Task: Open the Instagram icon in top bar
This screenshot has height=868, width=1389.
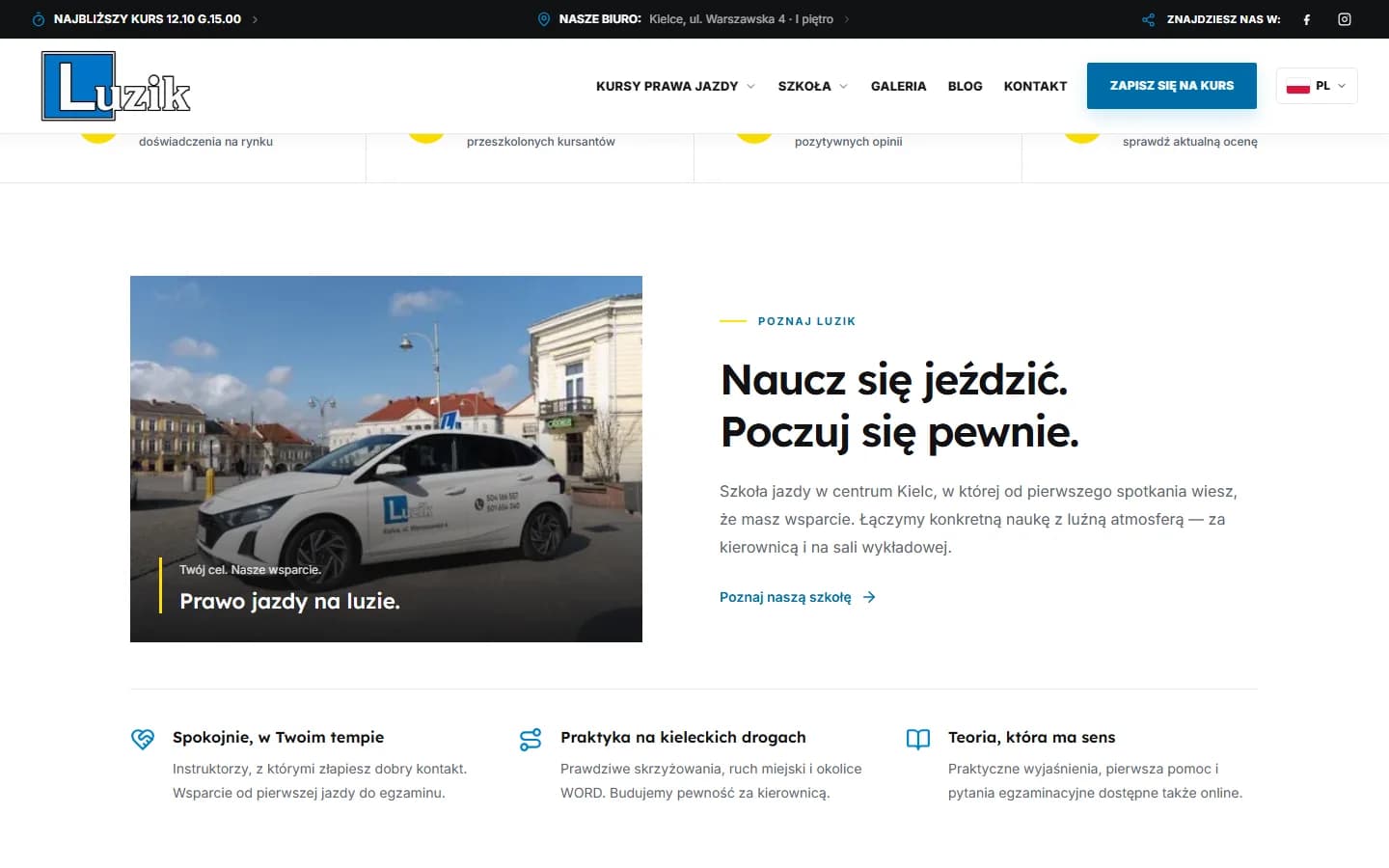Action: [x=1345, y=19]
